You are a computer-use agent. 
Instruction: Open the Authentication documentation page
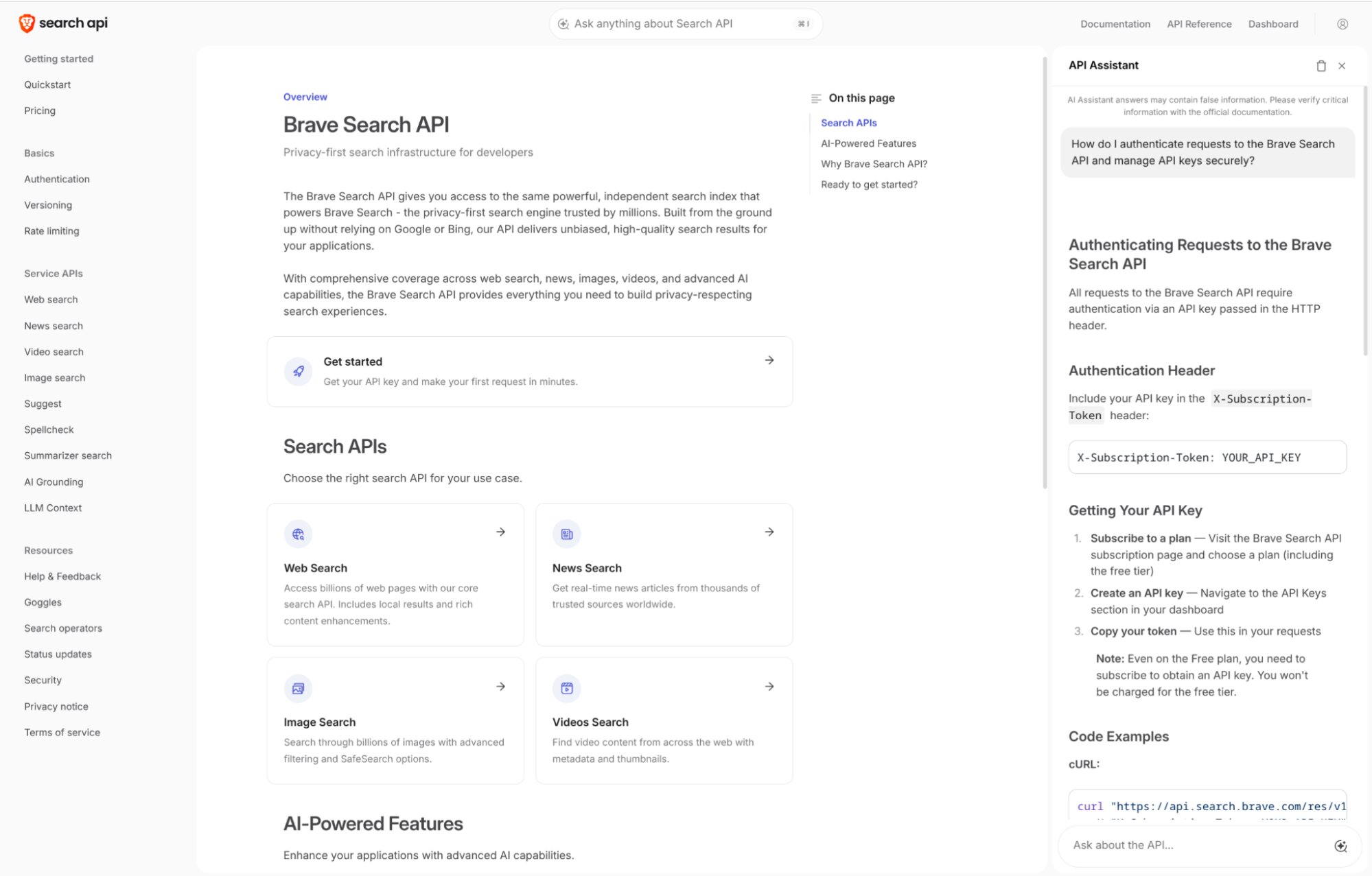tap(57, 178)
